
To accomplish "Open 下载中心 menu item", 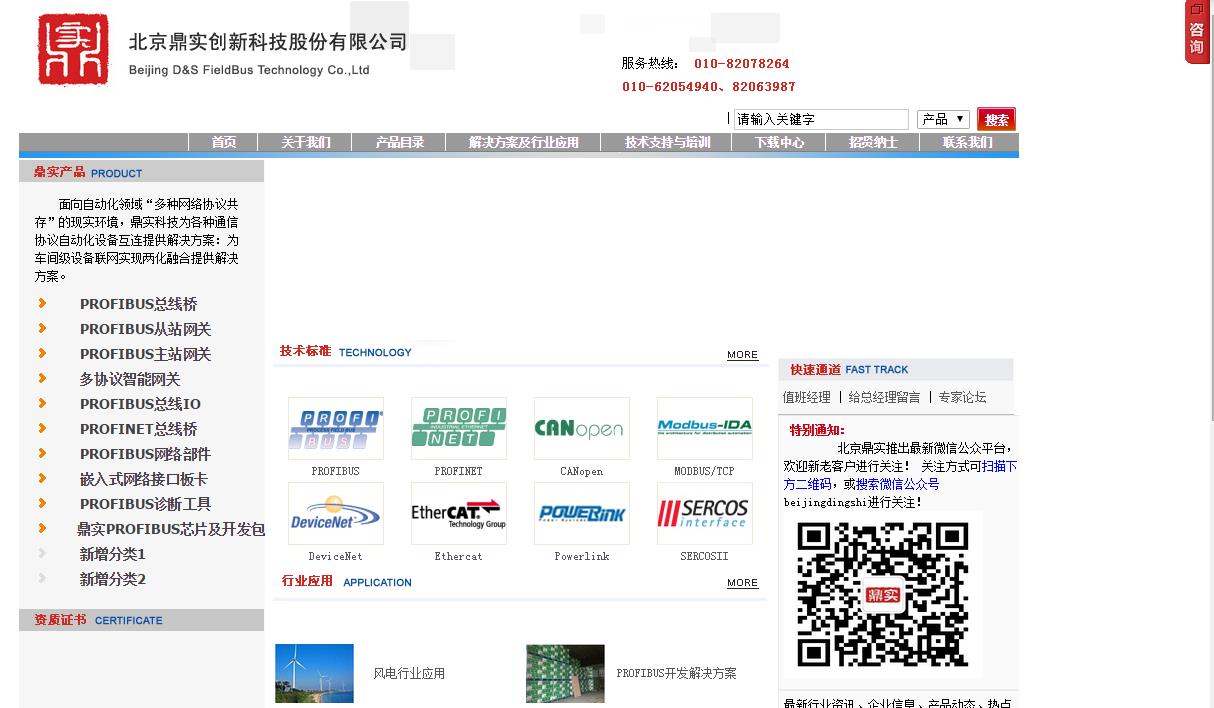I will coord(779,143).
